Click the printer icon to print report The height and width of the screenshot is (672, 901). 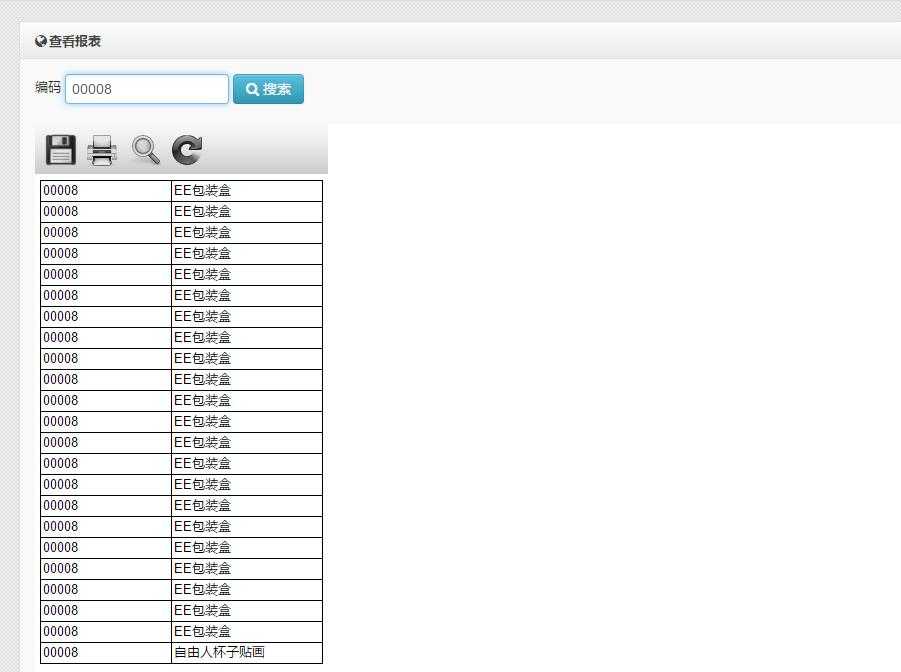coord(102,151)
